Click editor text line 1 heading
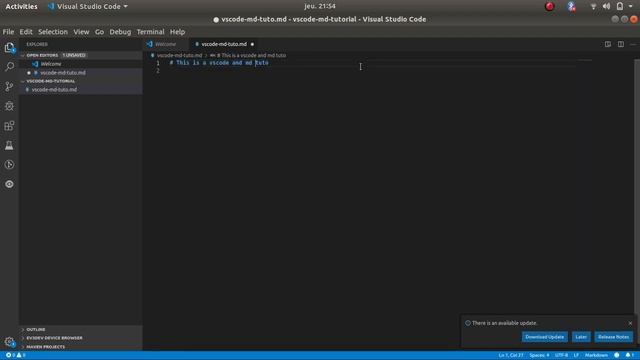This screenshot has height=360, width=640. 219,63
